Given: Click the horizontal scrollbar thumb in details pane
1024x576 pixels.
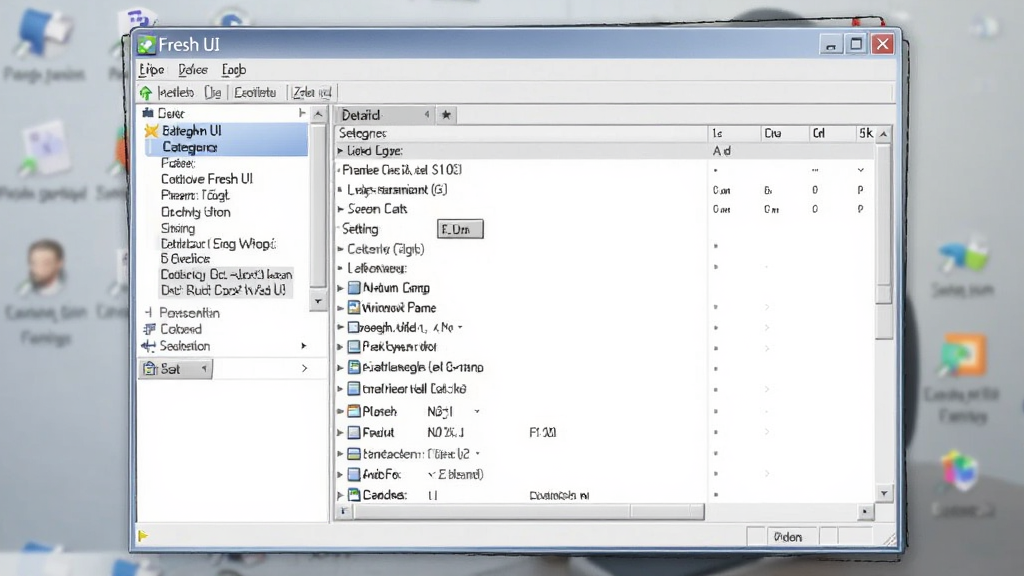Looking at the screenshot, I should coord(529,511).
